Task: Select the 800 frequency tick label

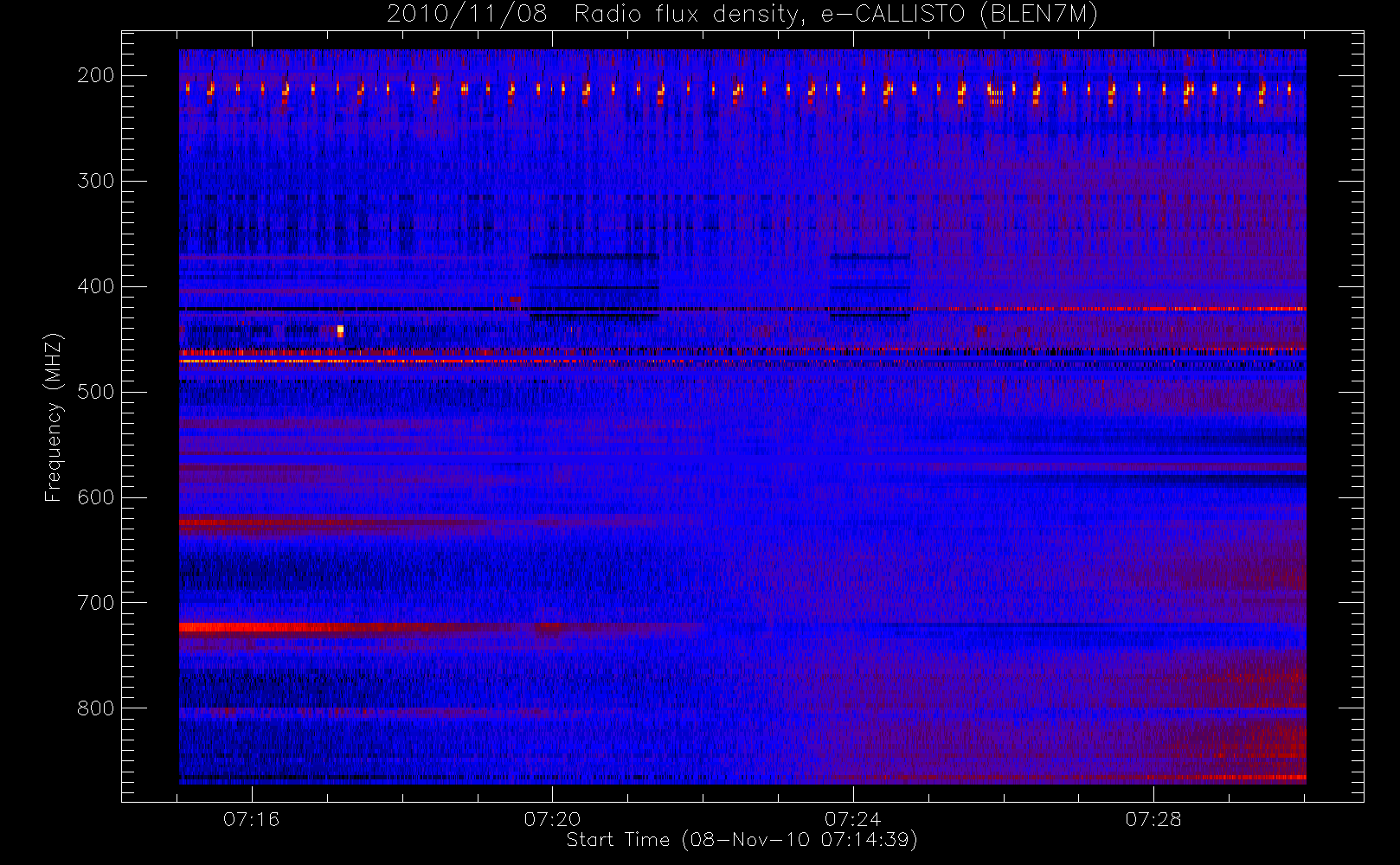Action: tap(96, 708)
